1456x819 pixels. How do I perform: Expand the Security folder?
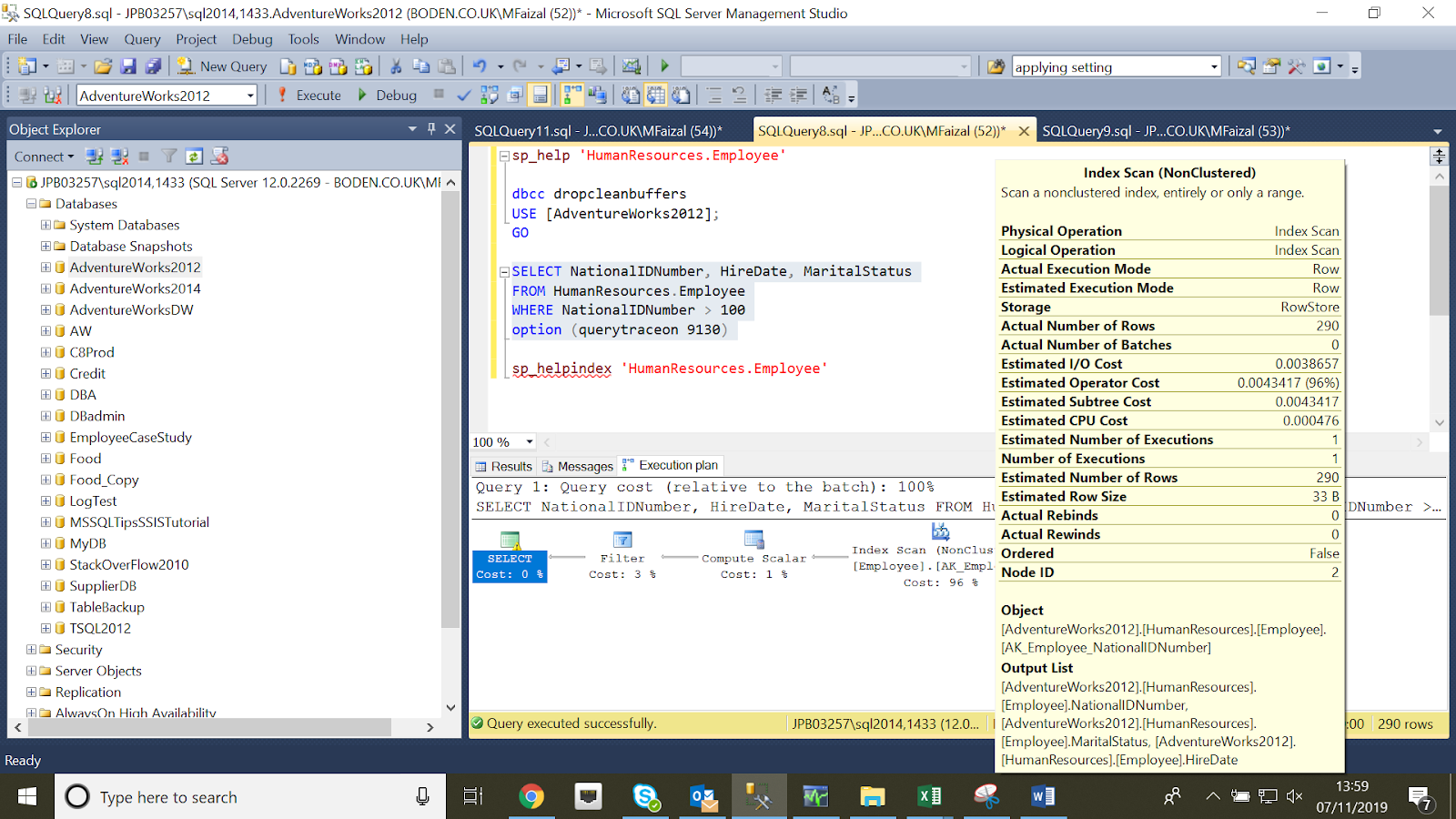pos(32,649)
